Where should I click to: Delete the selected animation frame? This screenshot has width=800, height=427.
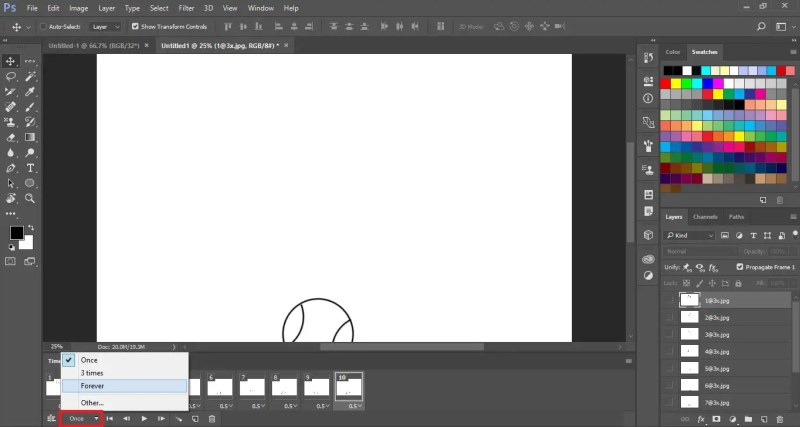point(212,419)
